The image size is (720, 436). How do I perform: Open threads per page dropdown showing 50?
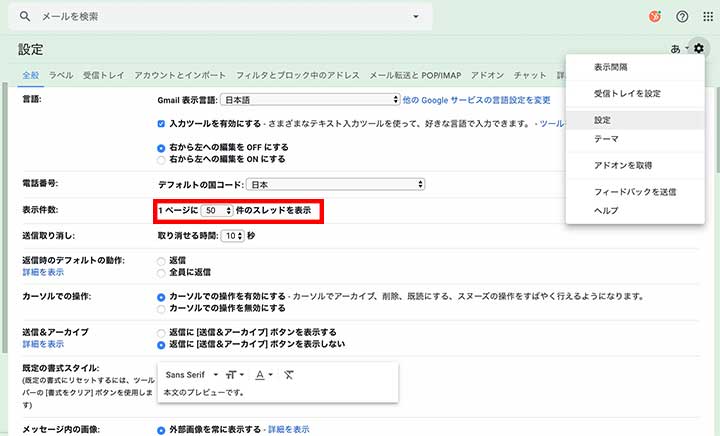point(217,210)
